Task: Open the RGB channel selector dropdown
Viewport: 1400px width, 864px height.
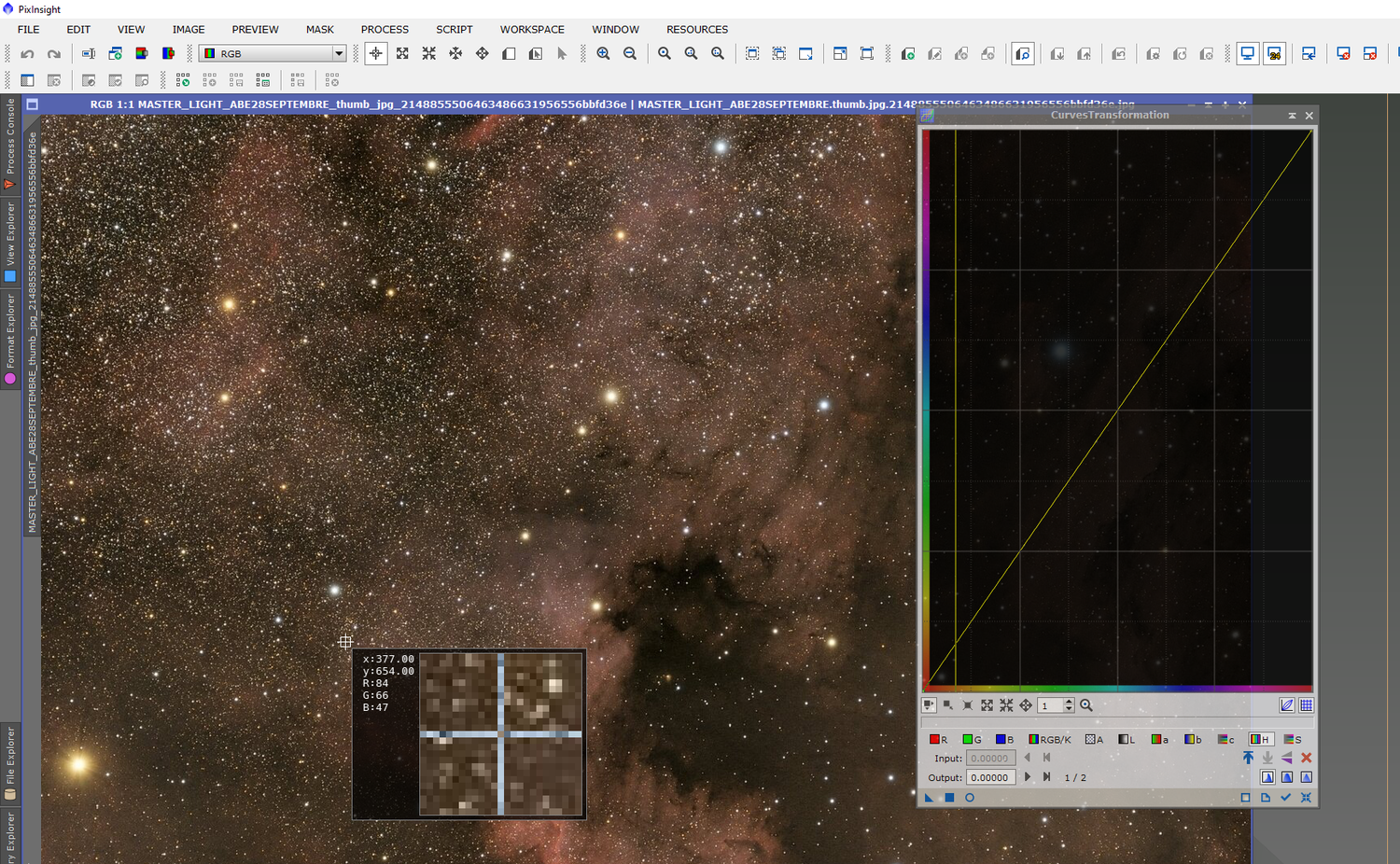Action: pos(339,54)
